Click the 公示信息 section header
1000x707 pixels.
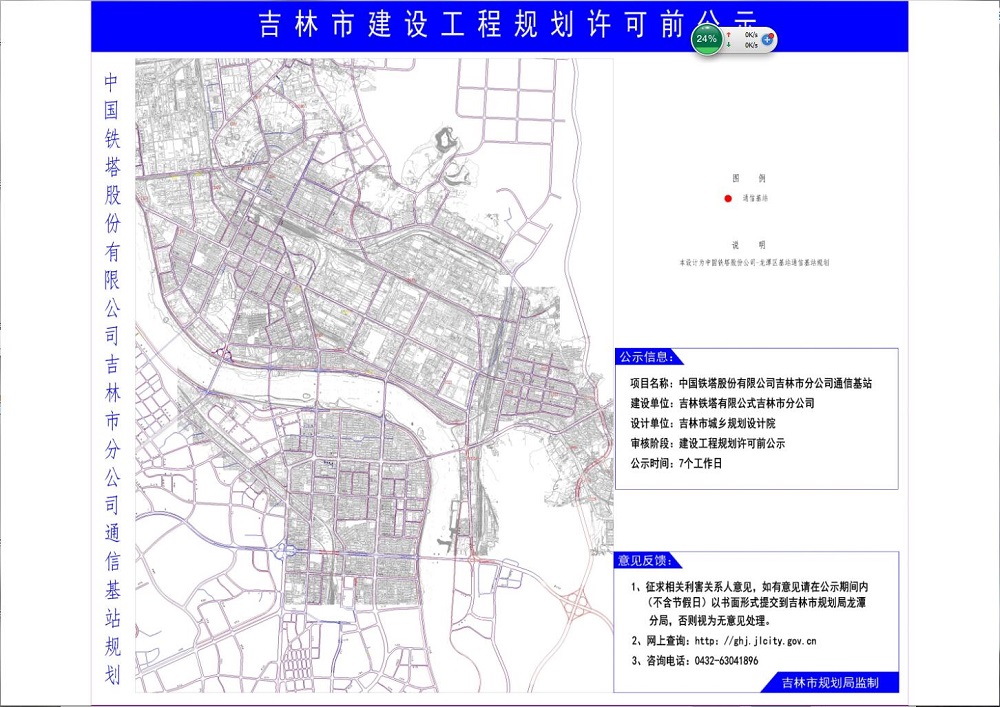[647, 357]
